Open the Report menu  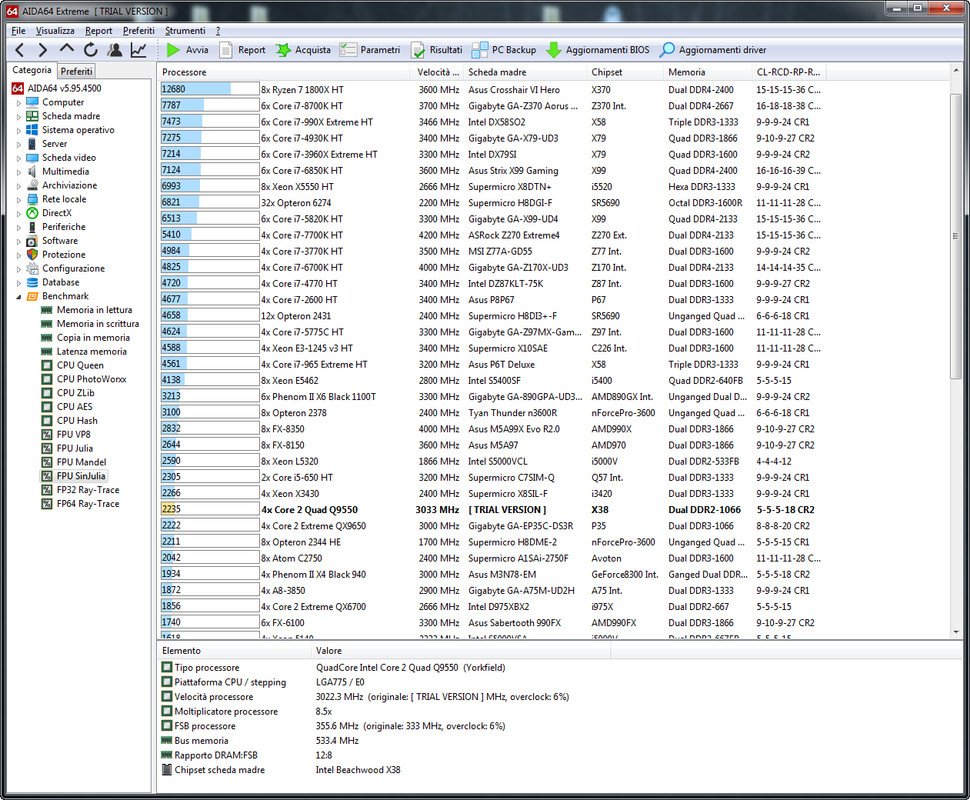pos(98,31)
